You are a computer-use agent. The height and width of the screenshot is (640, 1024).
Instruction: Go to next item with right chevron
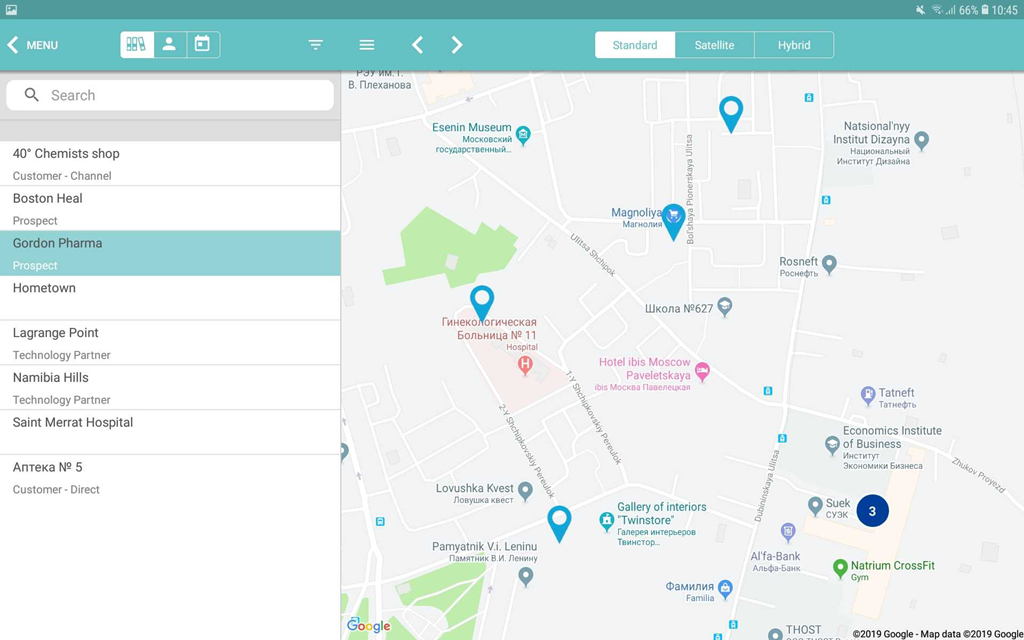pyautogui.click(x=457, y=45)
